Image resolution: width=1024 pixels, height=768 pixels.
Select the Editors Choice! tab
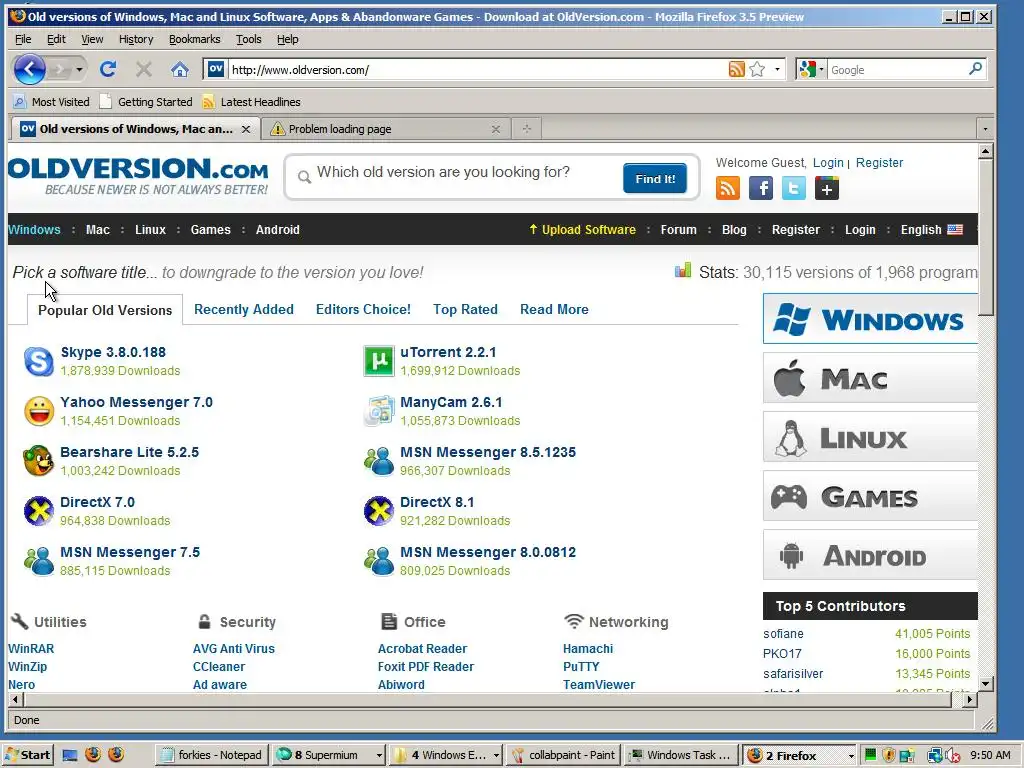coord(363,310)
